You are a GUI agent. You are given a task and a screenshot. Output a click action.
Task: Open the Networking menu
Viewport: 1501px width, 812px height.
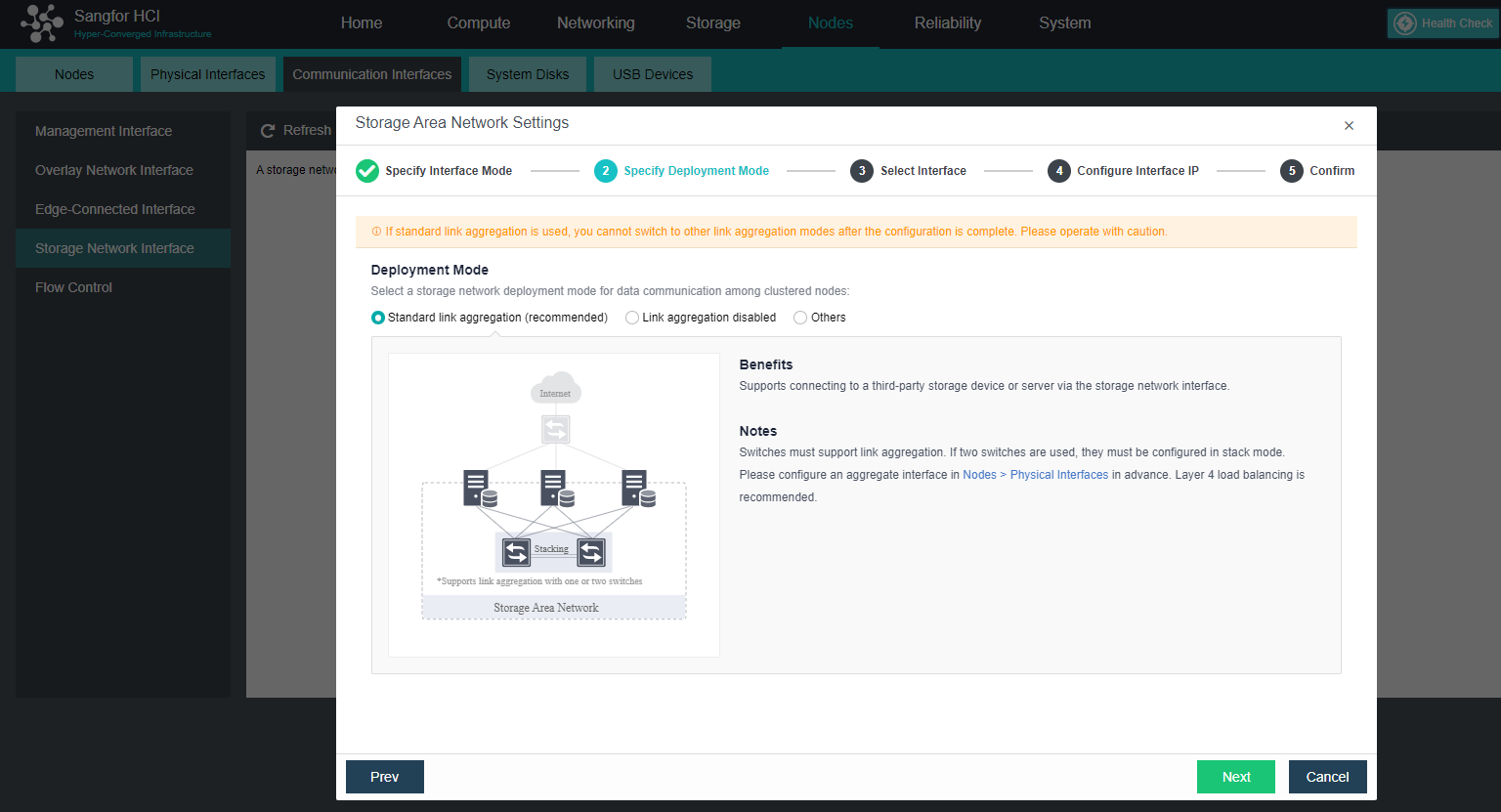(x=595, y=22)
